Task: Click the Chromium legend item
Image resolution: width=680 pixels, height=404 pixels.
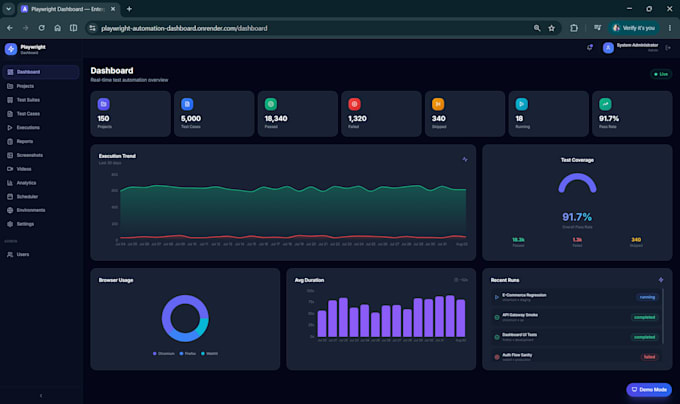Action: pos(163,354)
